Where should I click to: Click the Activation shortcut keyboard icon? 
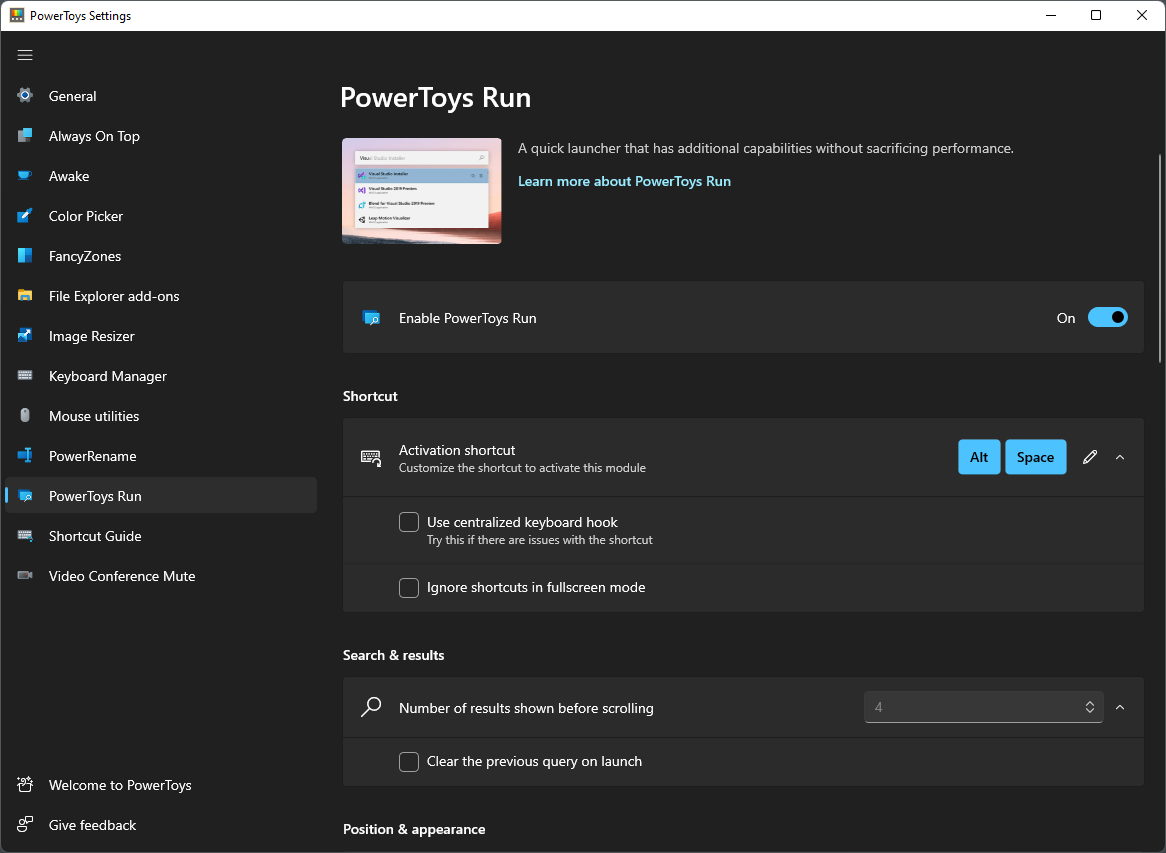371,457
